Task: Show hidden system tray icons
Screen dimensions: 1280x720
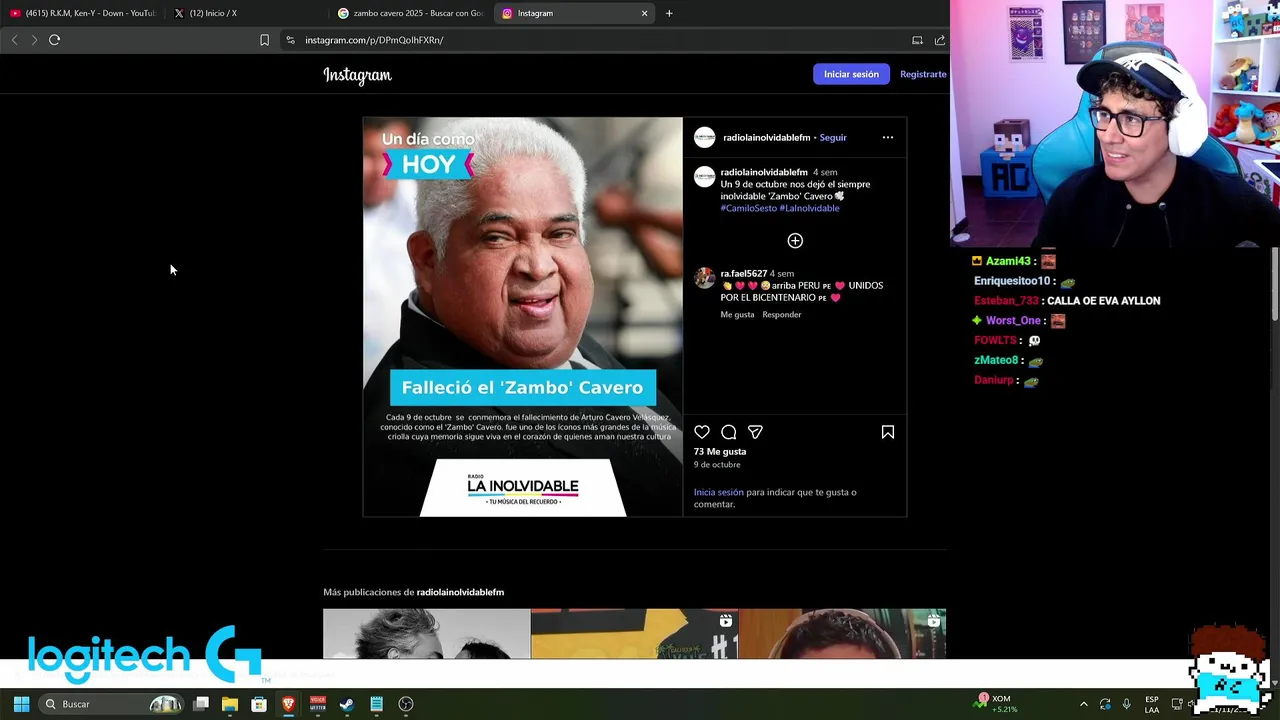Action: [x=1083, y=704]
